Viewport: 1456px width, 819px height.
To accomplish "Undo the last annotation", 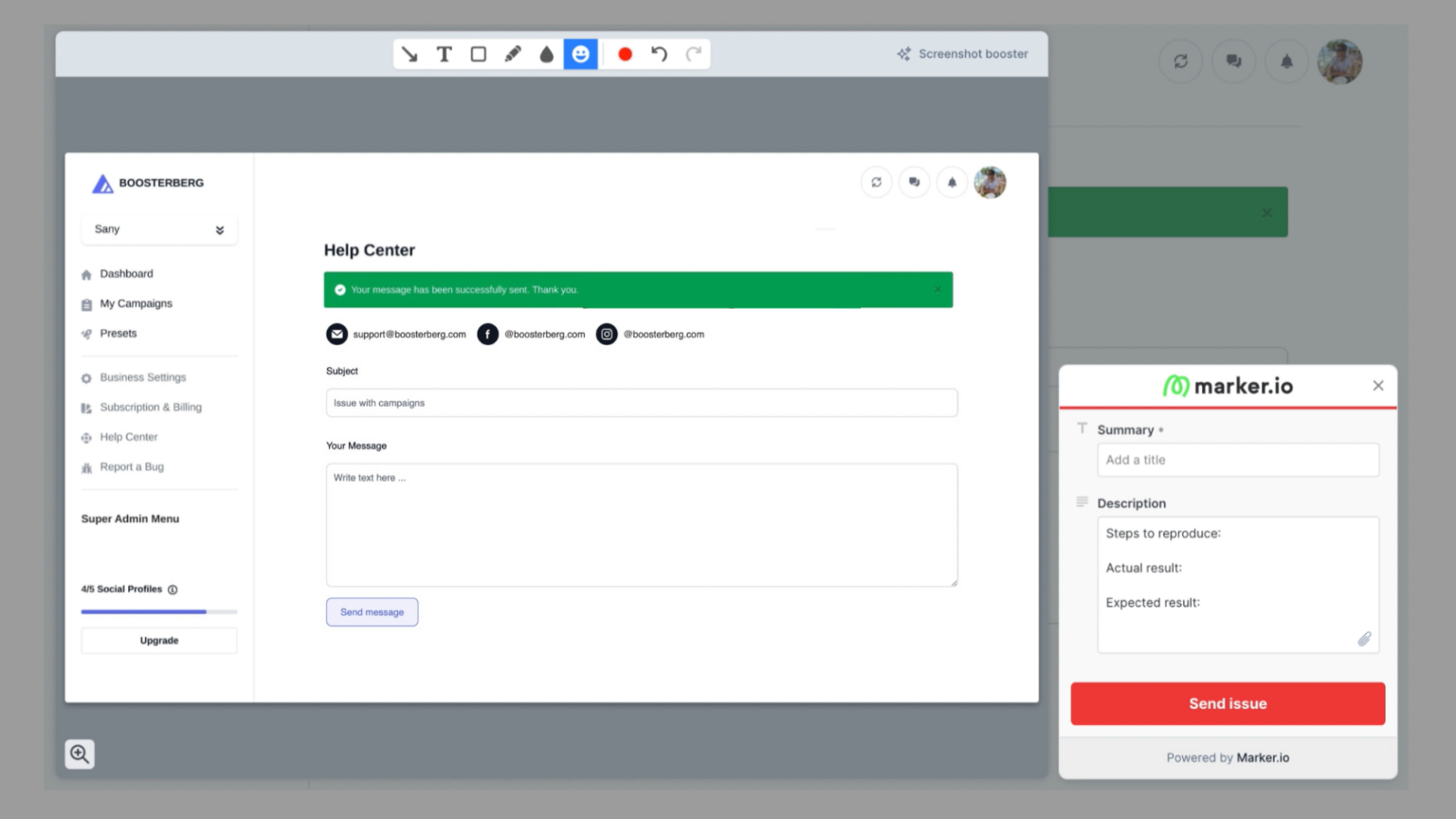I will [660, 54].
